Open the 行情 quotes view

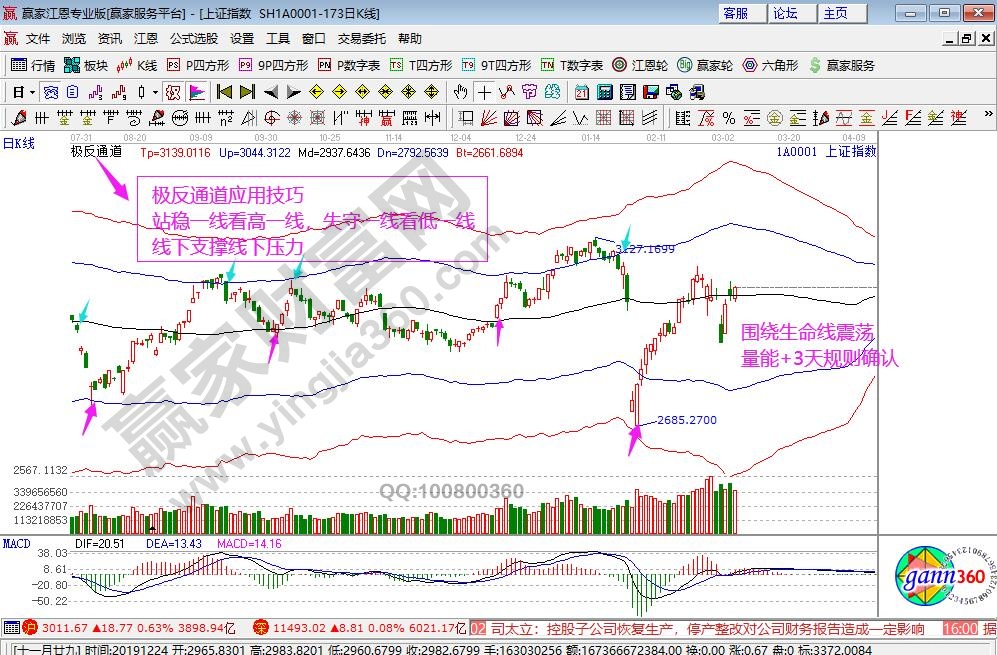(x=33, y=65)
